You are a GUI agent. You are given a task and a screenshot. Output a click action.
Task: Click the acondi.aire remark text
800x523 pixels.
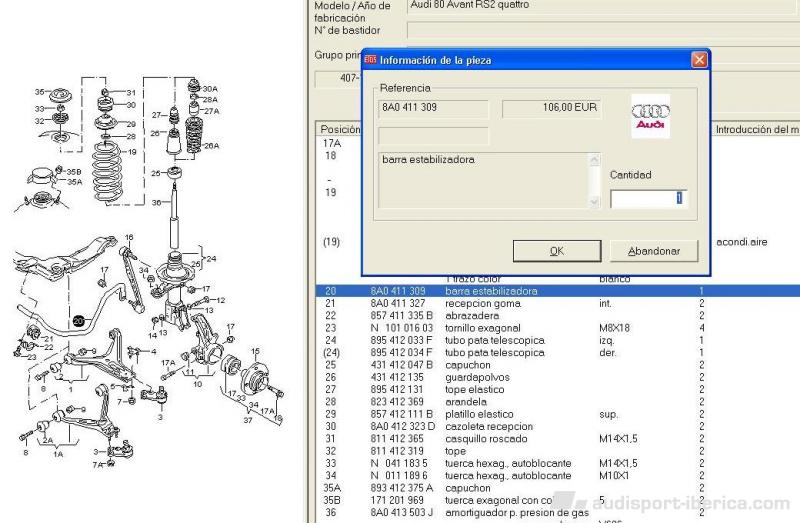point(741,242)
